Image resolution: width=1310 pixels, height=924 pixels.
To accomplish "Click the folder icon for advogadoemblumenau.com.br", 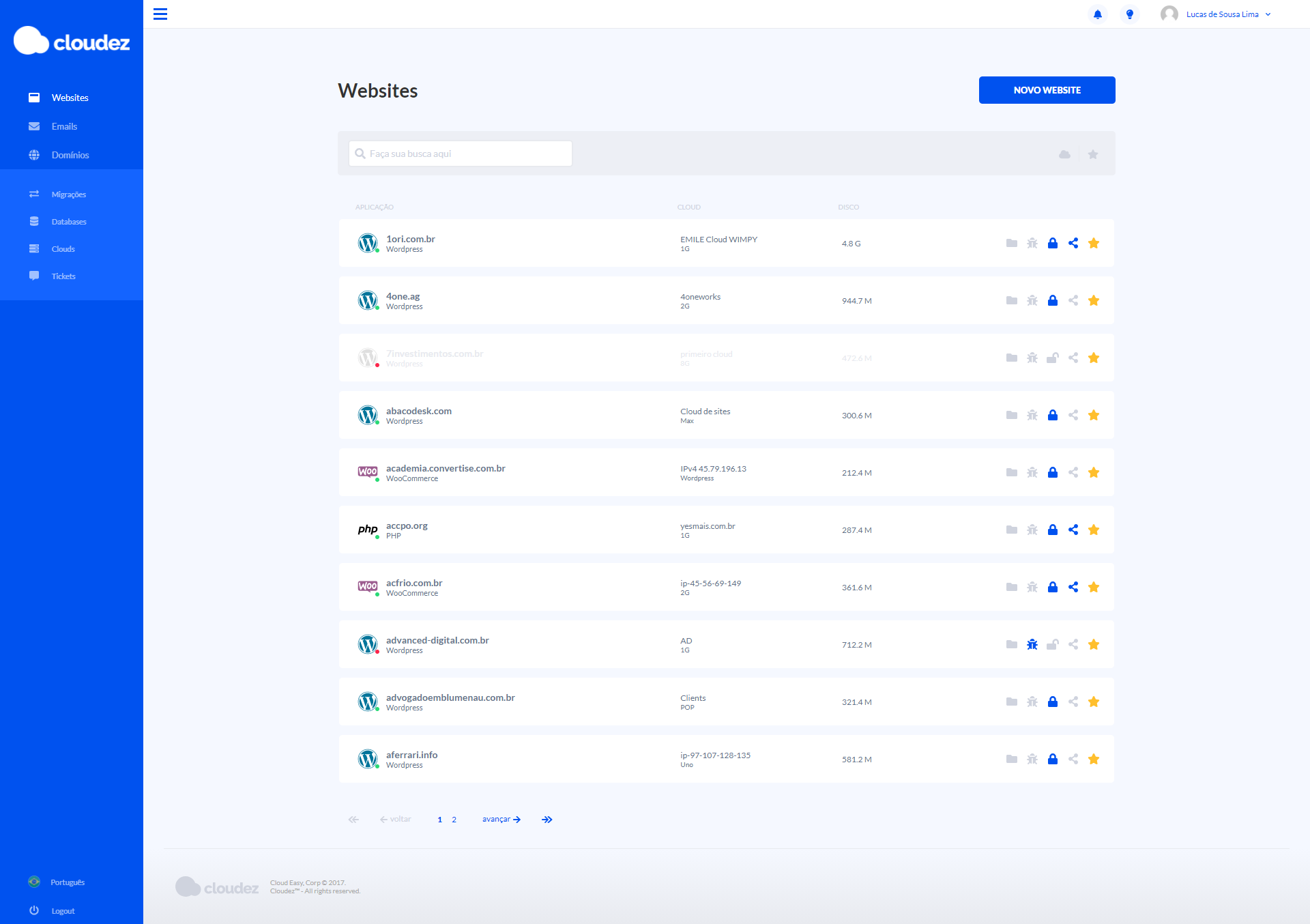I will [x=1012, y=702].
